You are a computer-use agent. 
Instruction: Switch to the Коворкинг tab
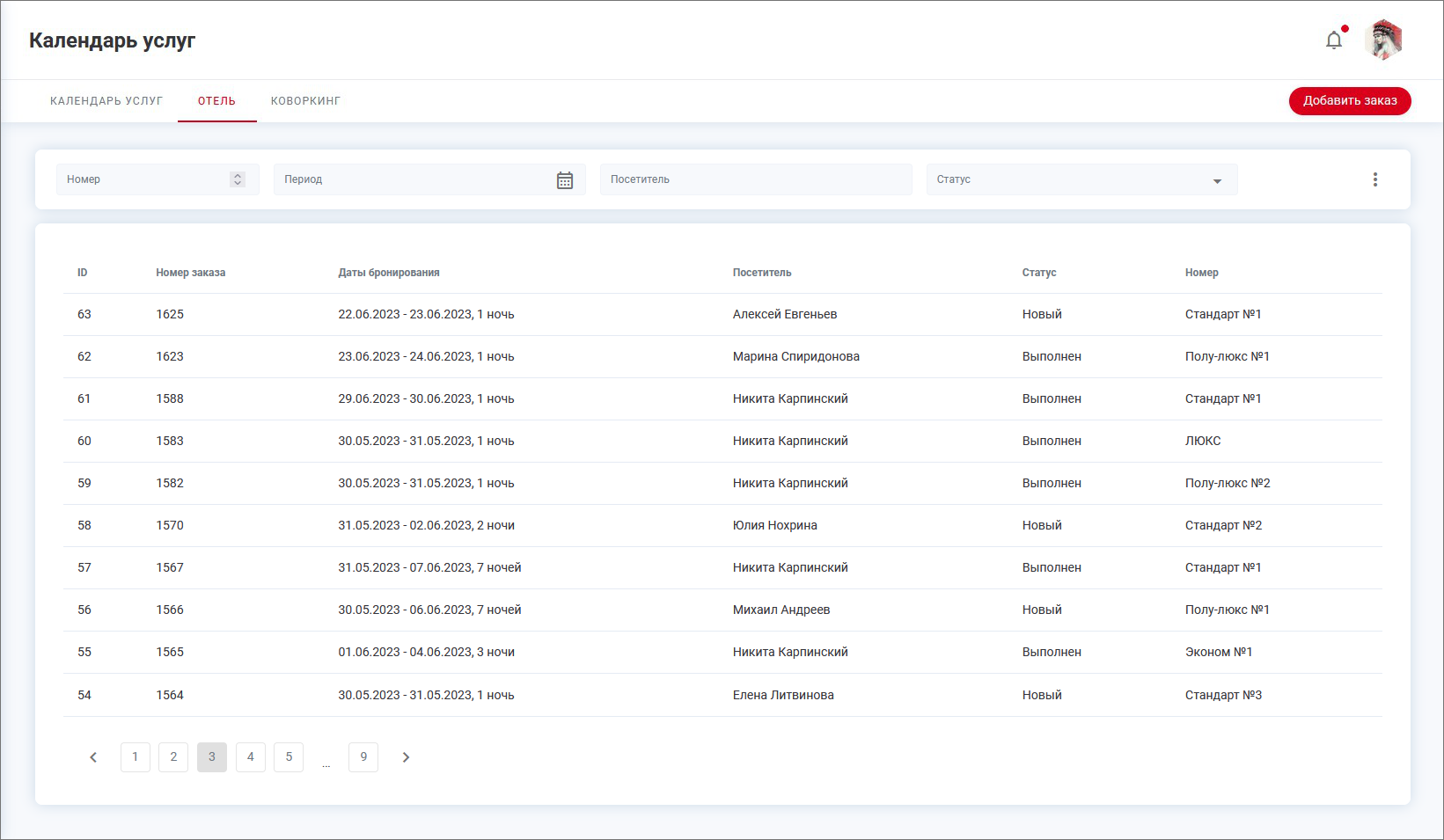(x=305, y=101)
